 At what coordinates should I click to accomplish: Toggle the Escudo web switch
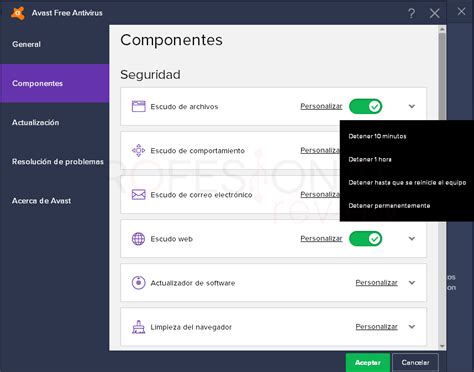tap(365, 239)
